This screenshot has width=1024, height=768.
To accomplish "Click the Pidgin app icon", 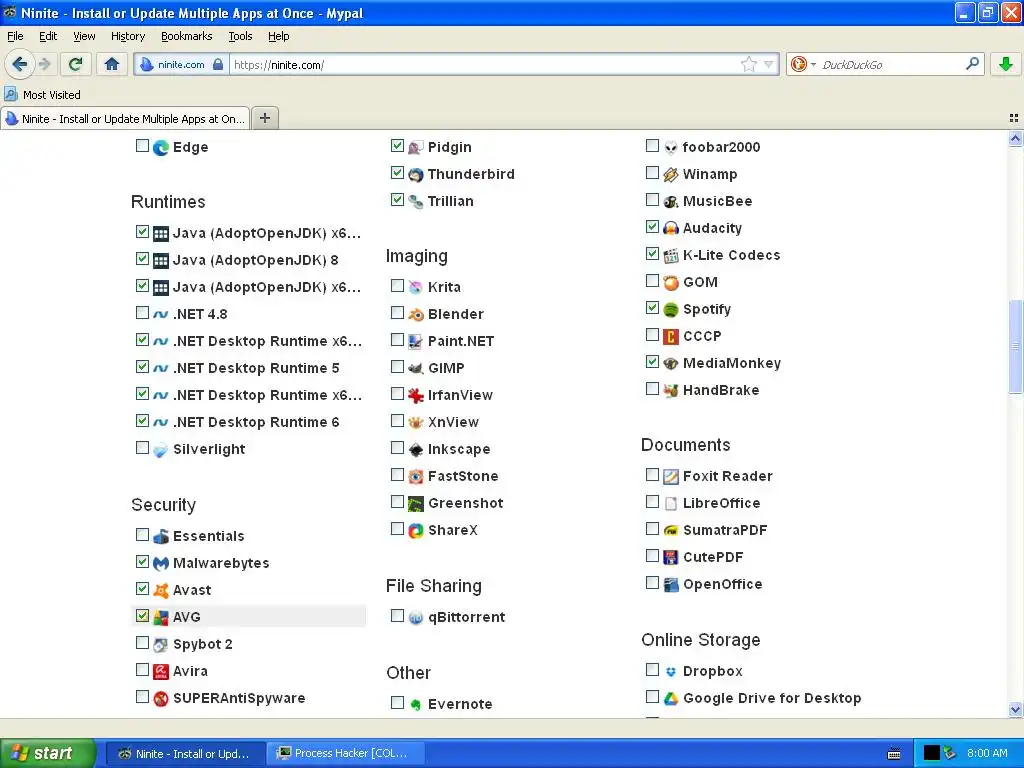I will pyautogui.click(x=415, y=148).
